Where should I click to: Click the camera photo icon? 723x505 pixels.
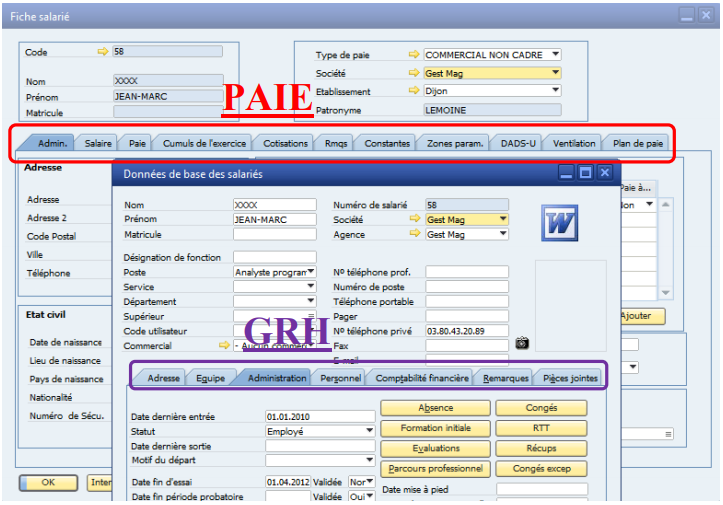click(x=522, y=343)
